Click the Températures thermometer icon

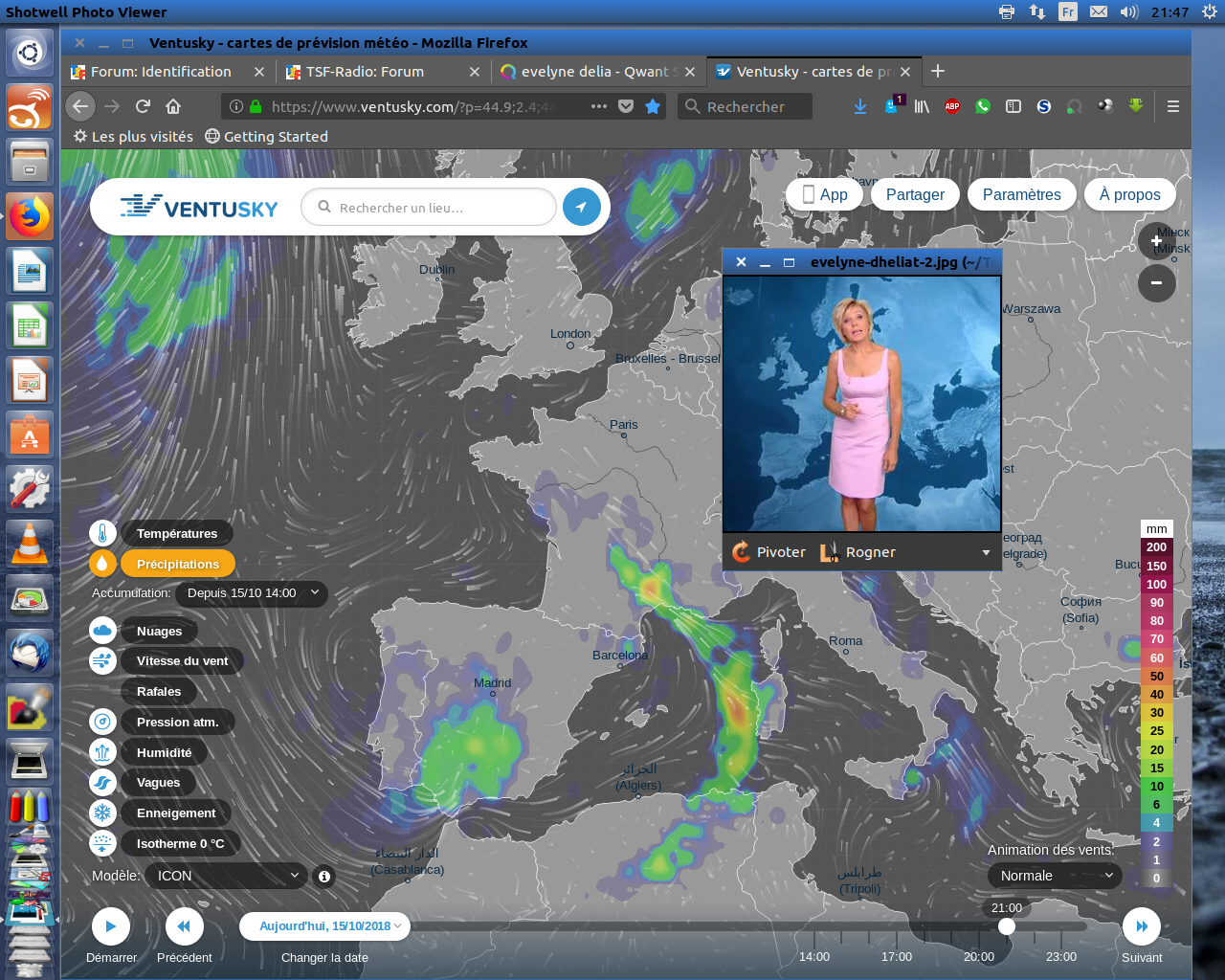[102, 533]
